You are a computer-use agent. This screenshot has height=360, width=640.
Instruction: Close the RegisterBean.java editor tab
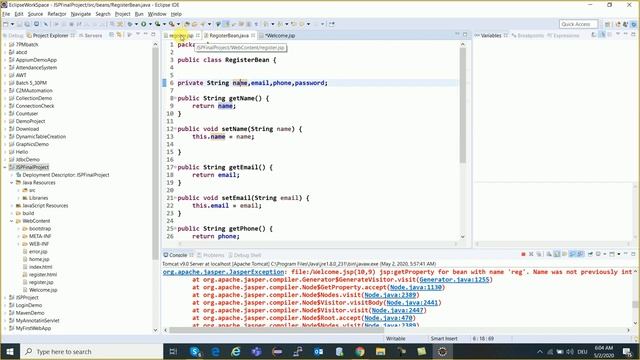pyautogui.click(x=253, y=36)
